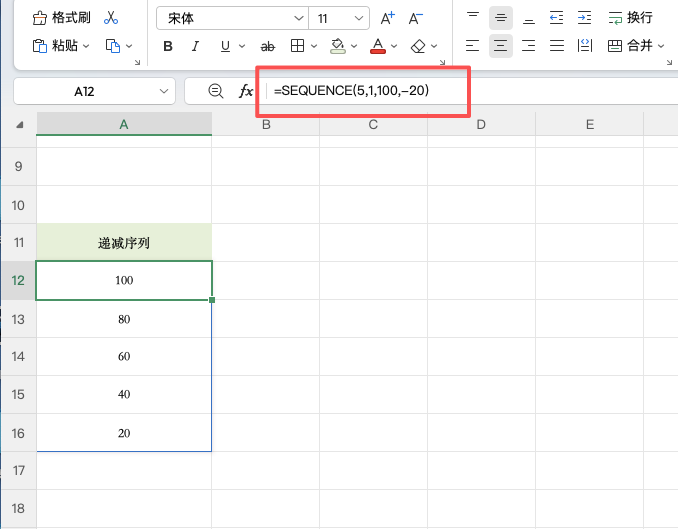
Task: Click the Paste (粘贴) button
Action: pyautogui.click(x=55, y=45)
